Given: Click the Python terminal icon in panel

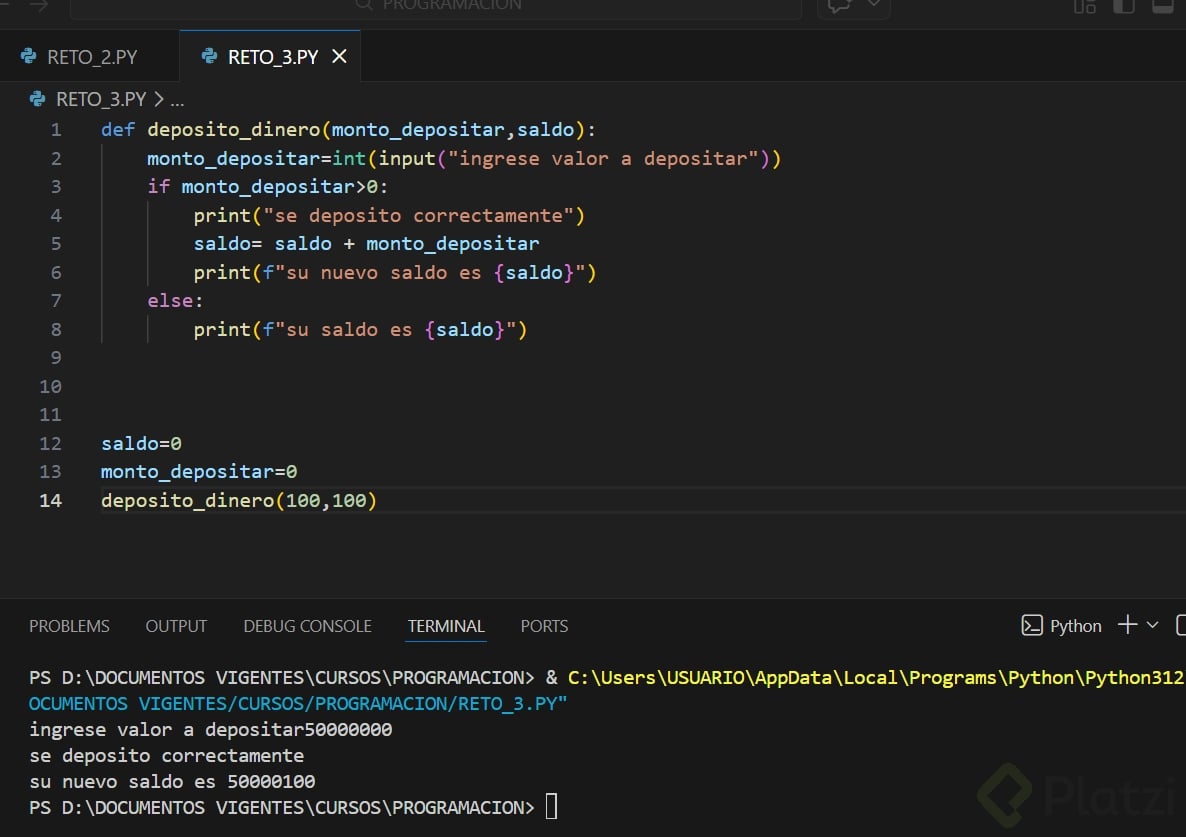Looking at the screenshot, I should 1031,626.
